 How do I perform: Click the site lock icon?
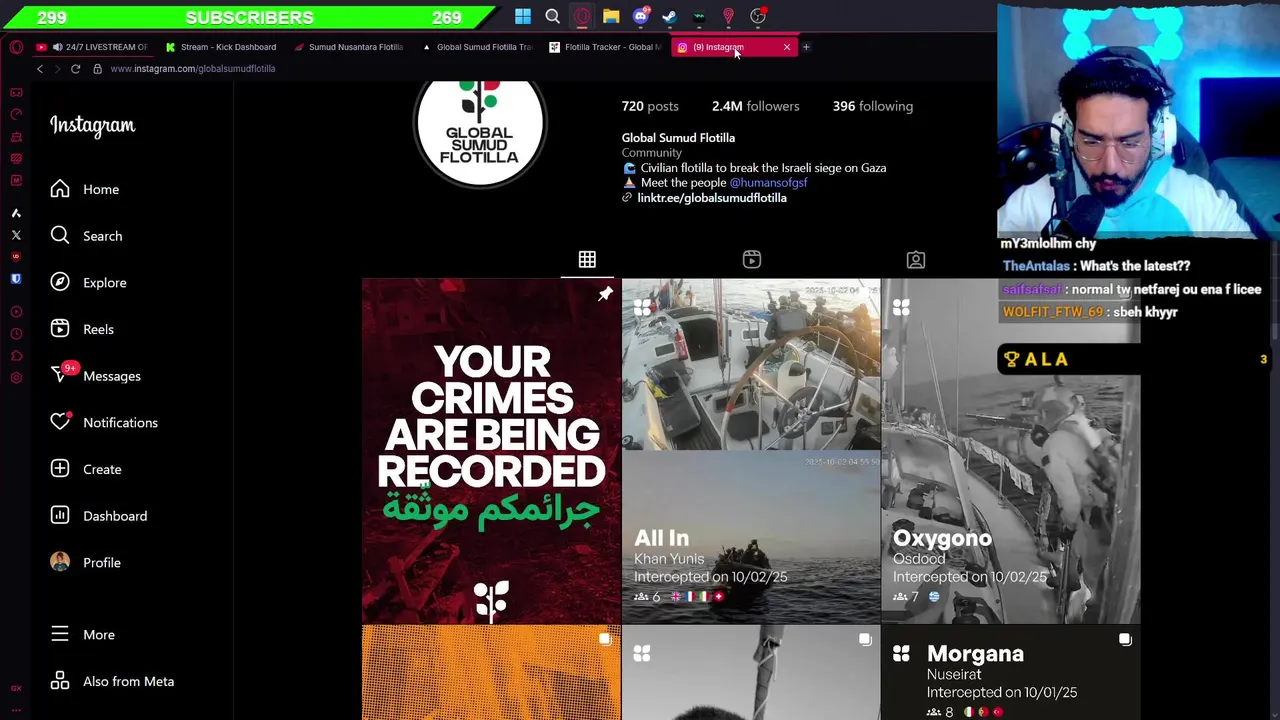tap(97, 69)
